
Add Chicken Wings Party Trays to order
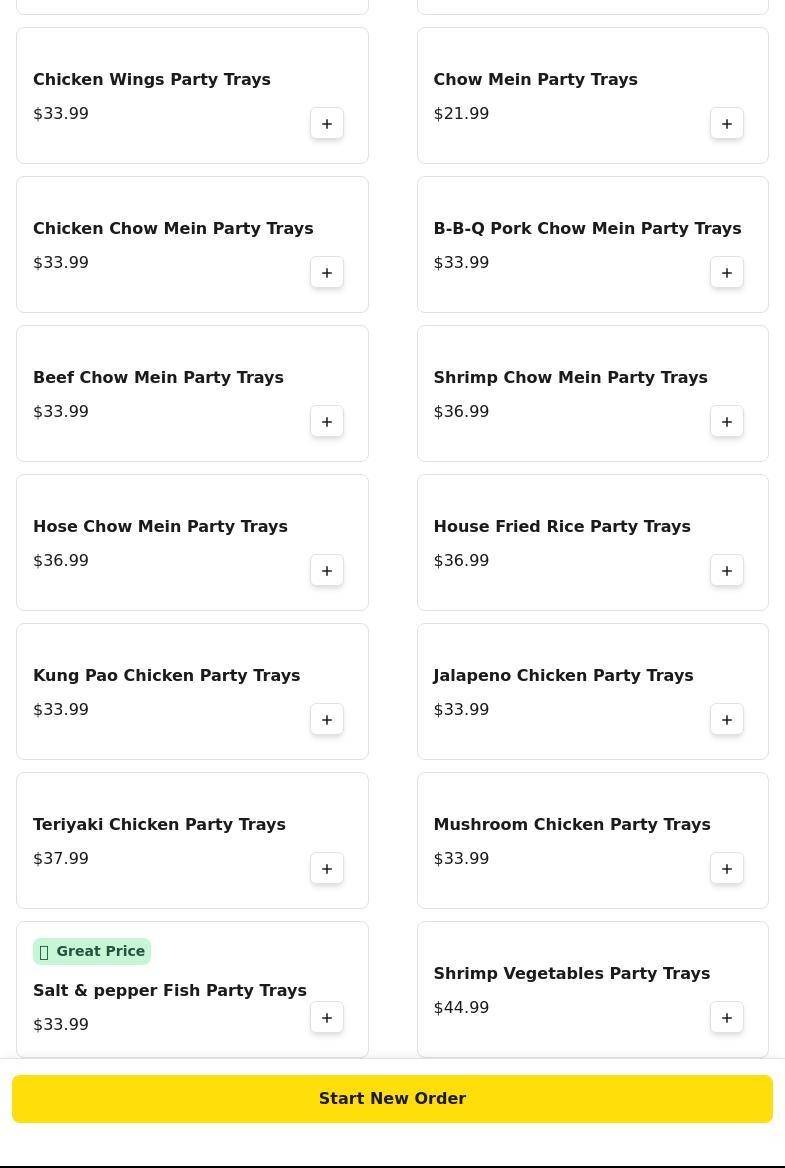[327, 124]
